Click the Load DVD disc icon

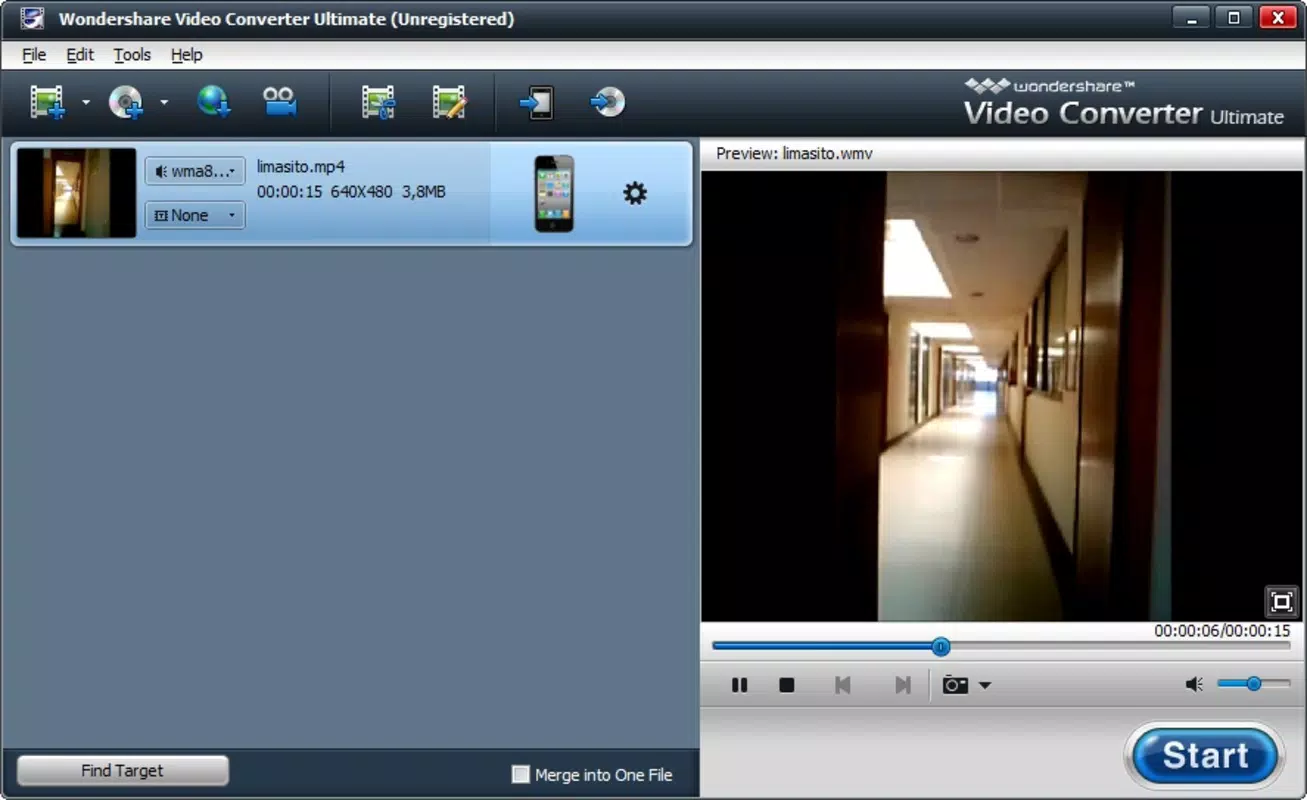[126, 102]
